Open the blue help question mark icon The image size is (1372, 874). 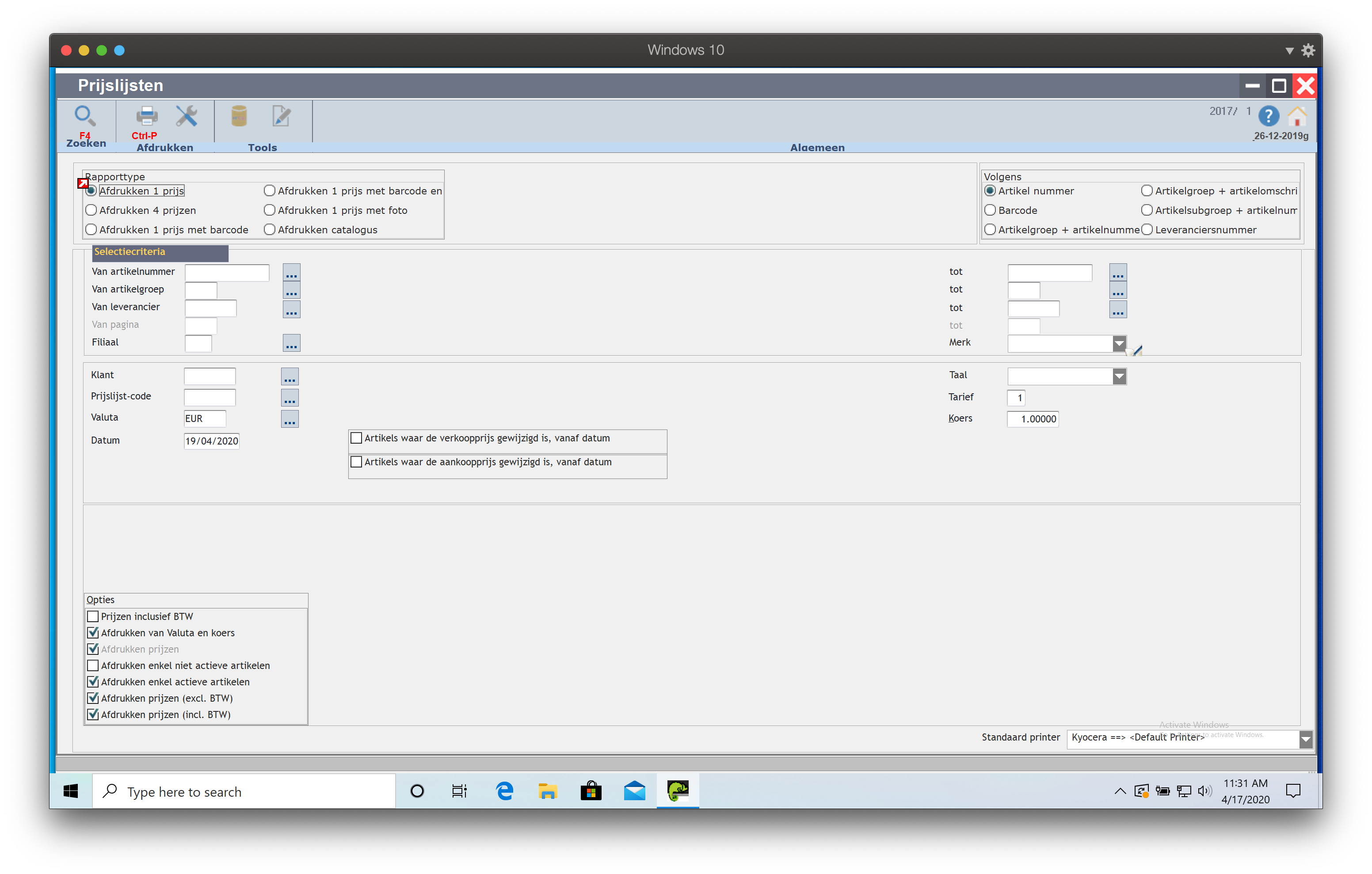pyautogui.click(x=1268, y=117)
